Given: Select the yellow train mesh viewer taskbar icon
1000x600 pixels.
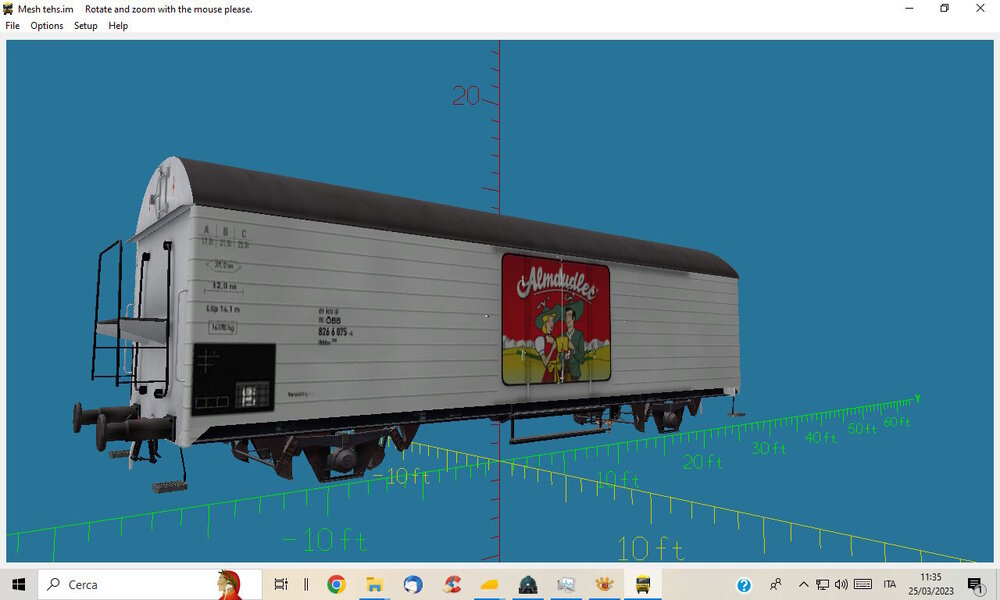Looking at the screenshot, I should [643, 584].
